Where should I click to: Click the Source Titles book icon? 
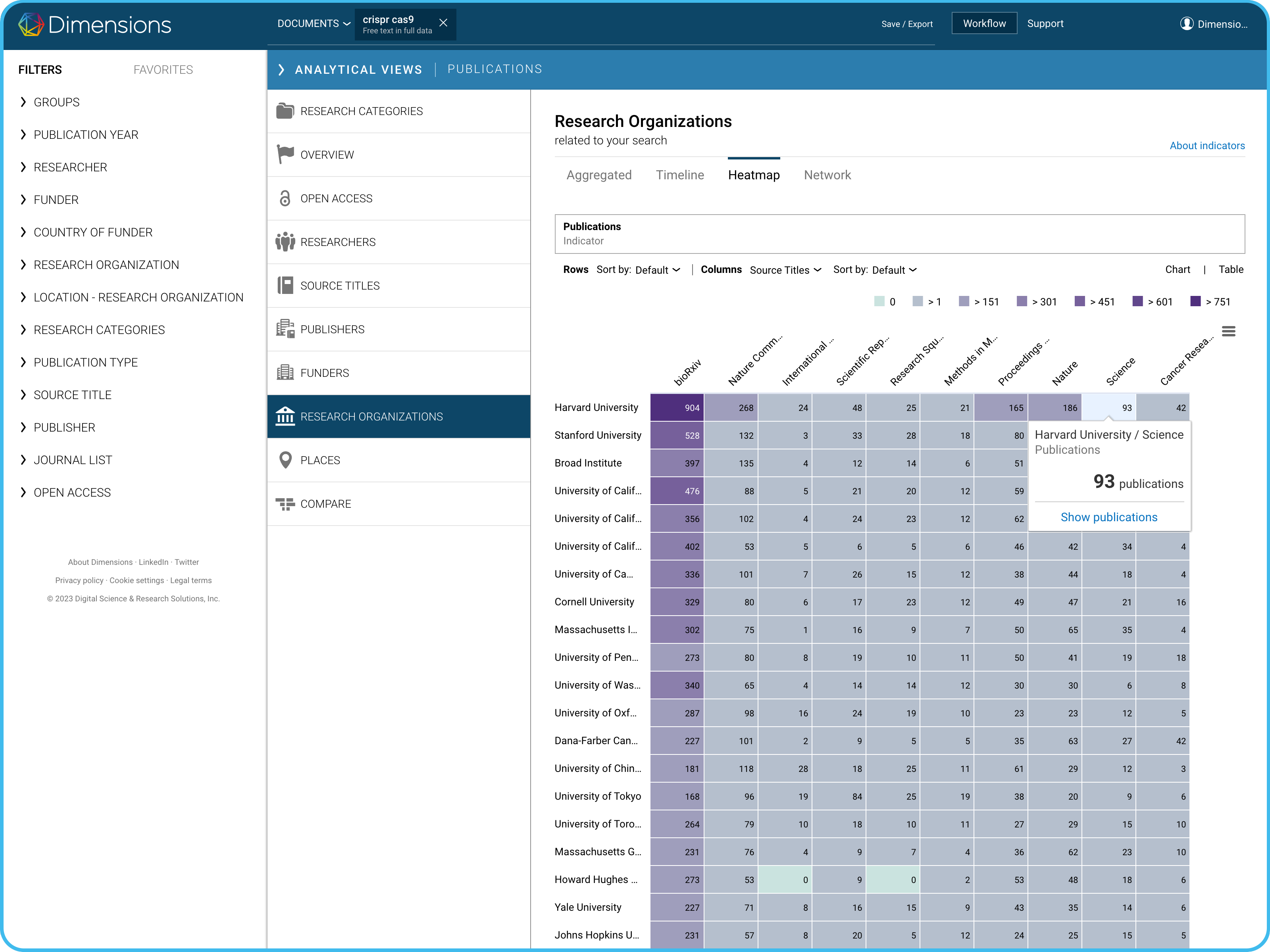pos(285,285)
